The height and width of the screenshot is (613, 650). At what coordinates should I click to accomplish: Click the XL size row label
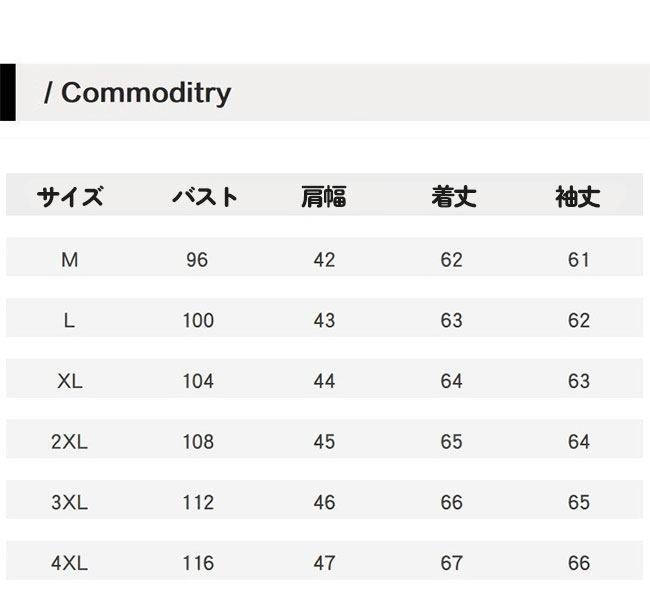69,381
